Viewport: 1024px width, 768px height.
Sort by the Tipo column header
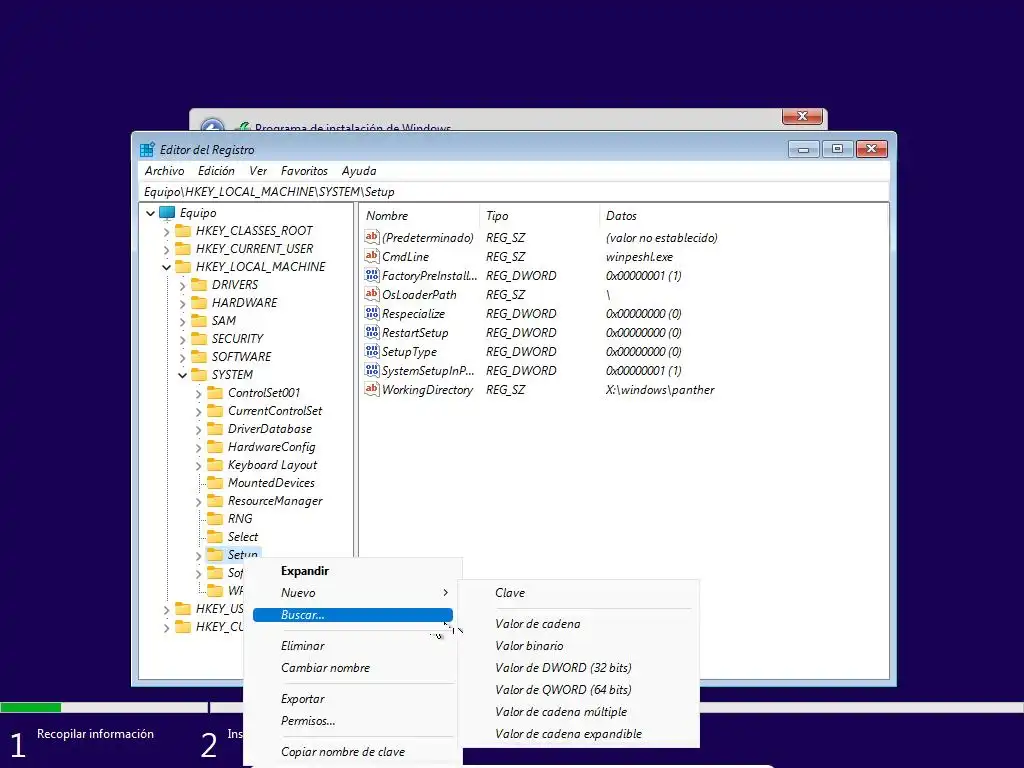point(539,216)
